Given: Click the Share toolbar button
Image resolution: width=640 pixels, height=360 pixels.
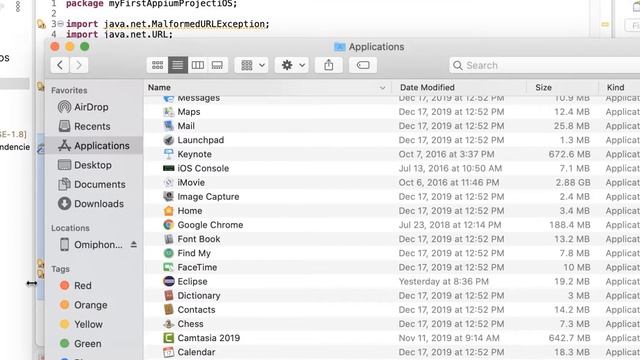Looking at the screenshot, I should coord(329,65).
